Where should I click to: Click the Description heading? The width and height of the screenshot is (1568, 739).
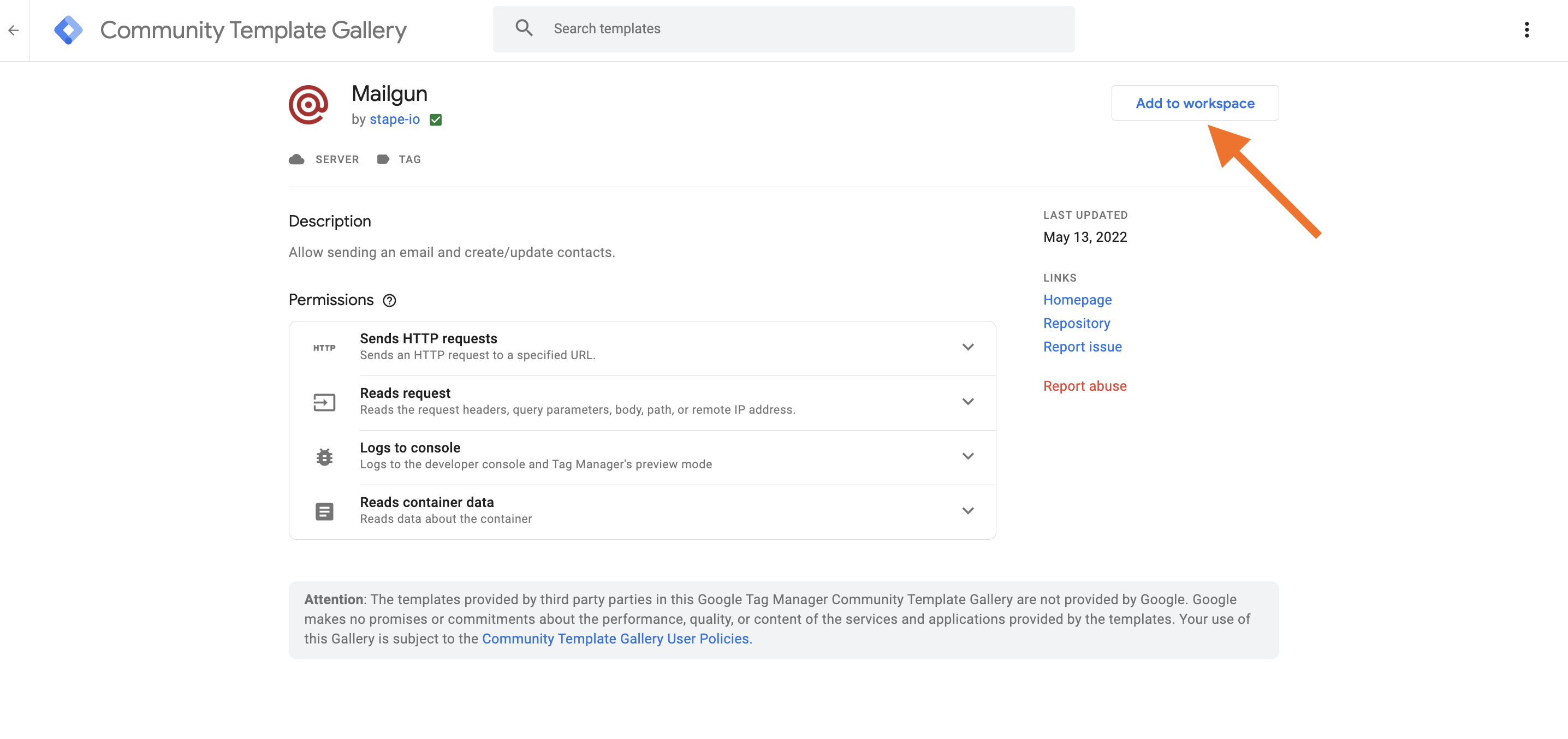tap(329, 222)
